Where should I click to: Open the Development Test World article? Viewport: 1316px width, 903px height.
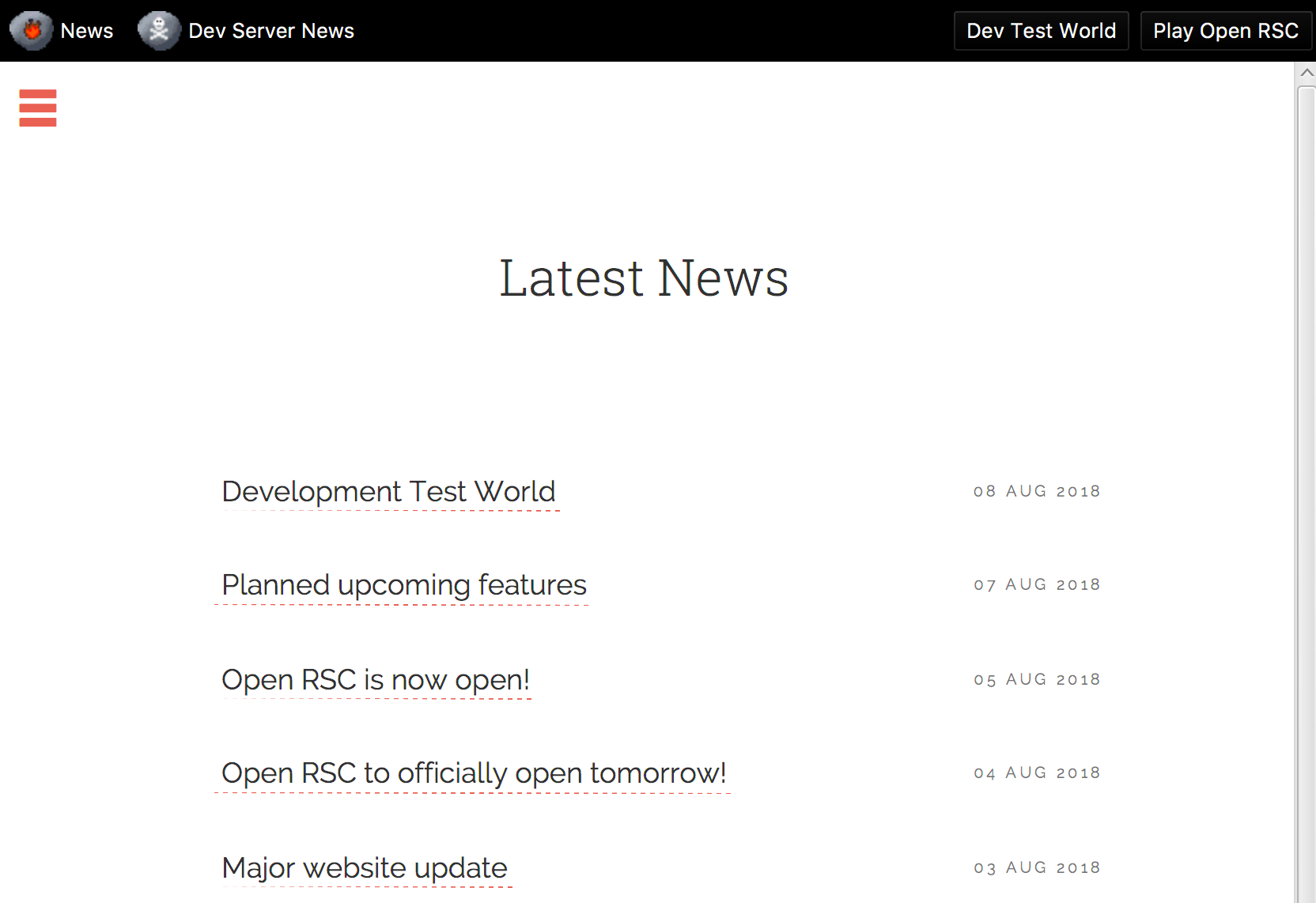388,492
